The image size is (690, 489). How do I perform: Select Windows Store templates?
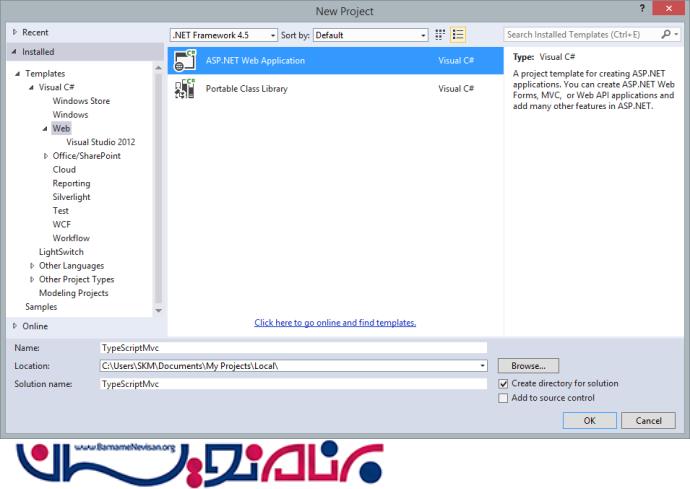[81, 101]
